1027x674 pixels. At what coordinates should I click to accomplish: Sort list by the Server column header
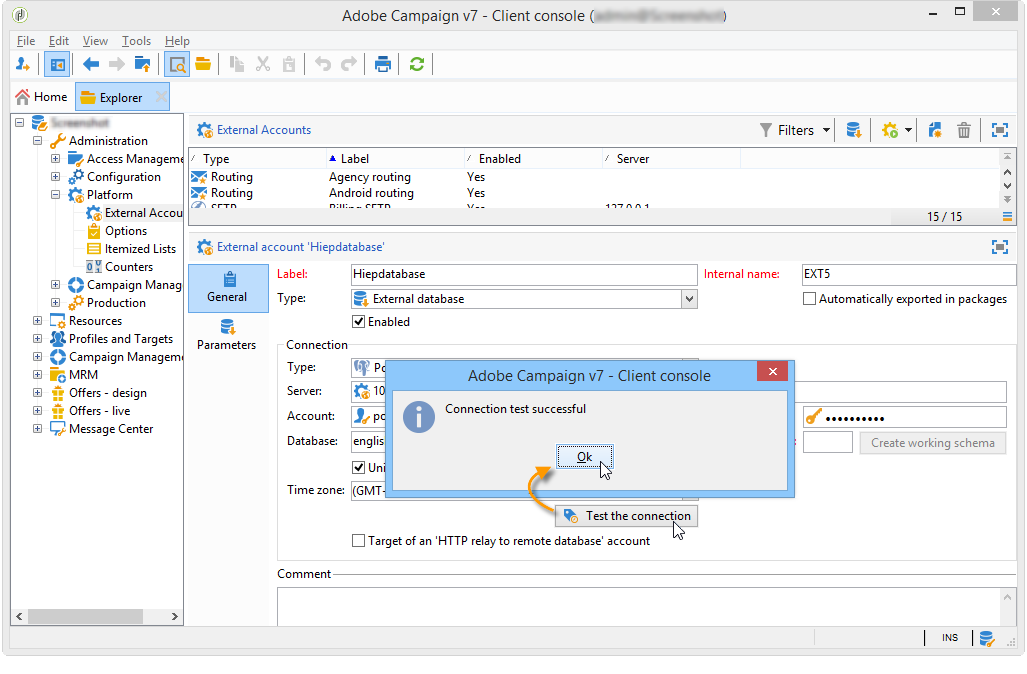671,159
